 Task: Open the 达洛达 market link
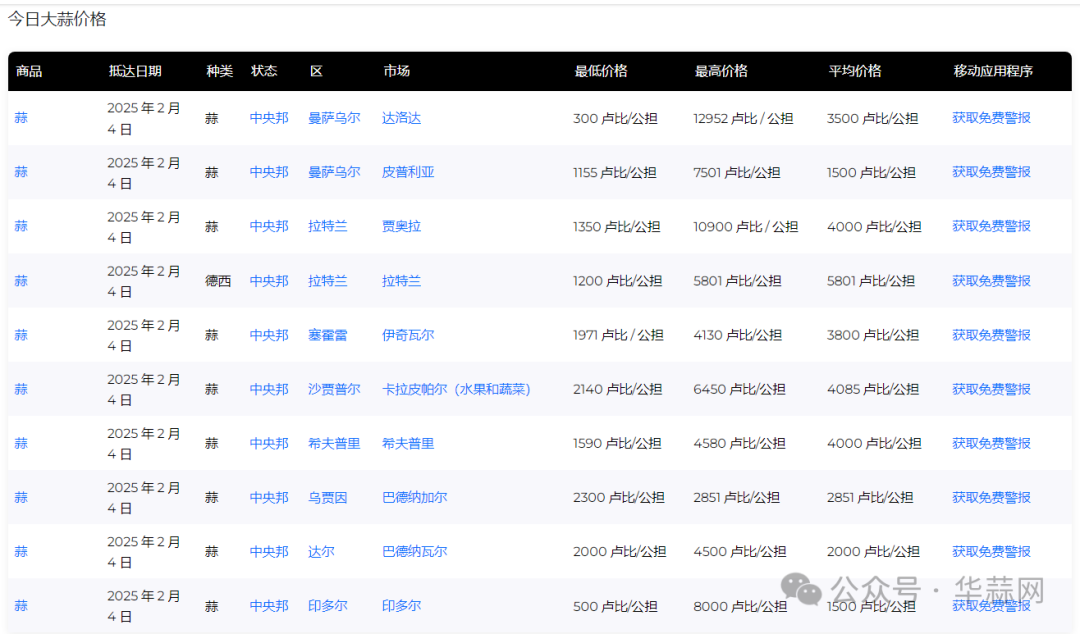(401, 118)
